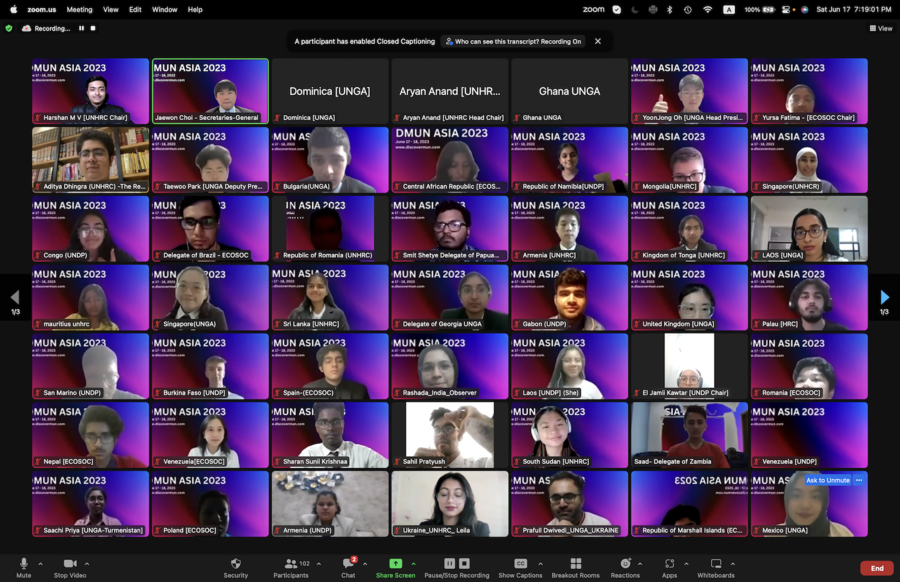Toggle Stop Video camera button
The width and height of the screenshot is (900, 582).
[x=70, y=565]
